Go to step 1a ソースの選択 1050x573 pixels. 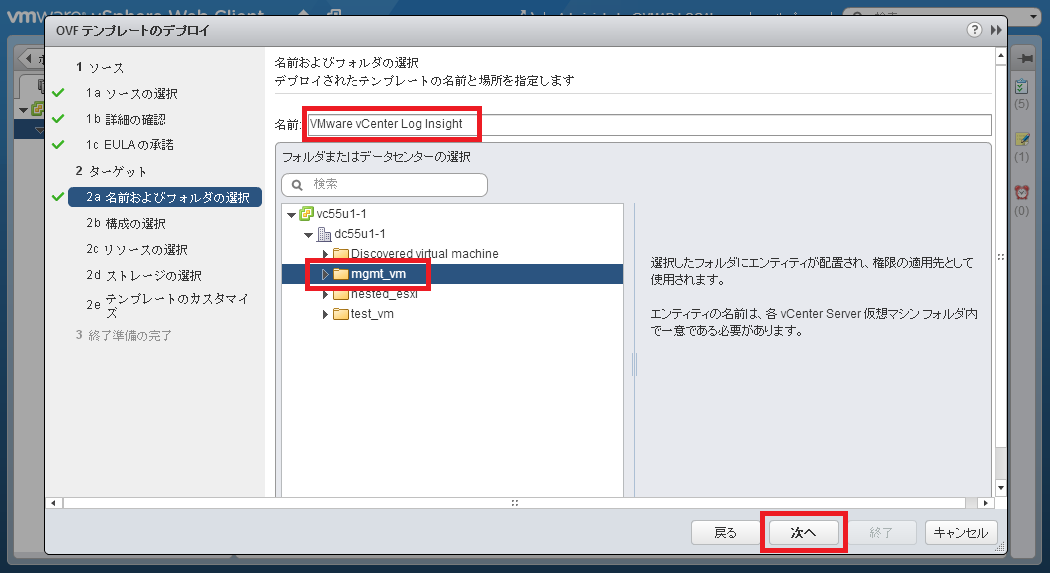(132, 94)
